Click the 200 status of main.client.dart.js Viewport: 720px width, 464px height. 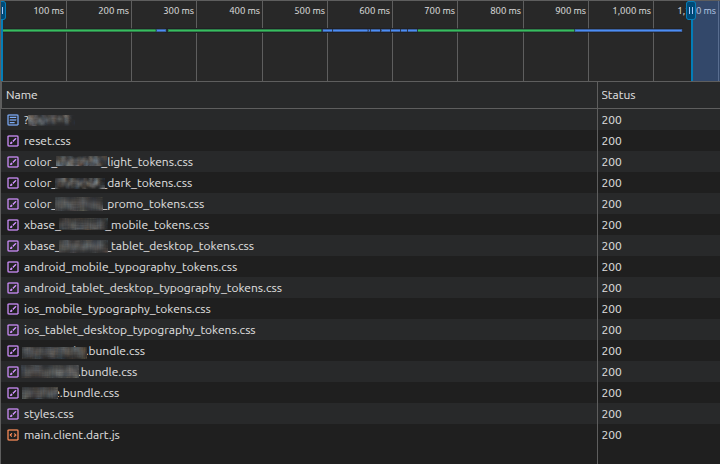(612, 435)
